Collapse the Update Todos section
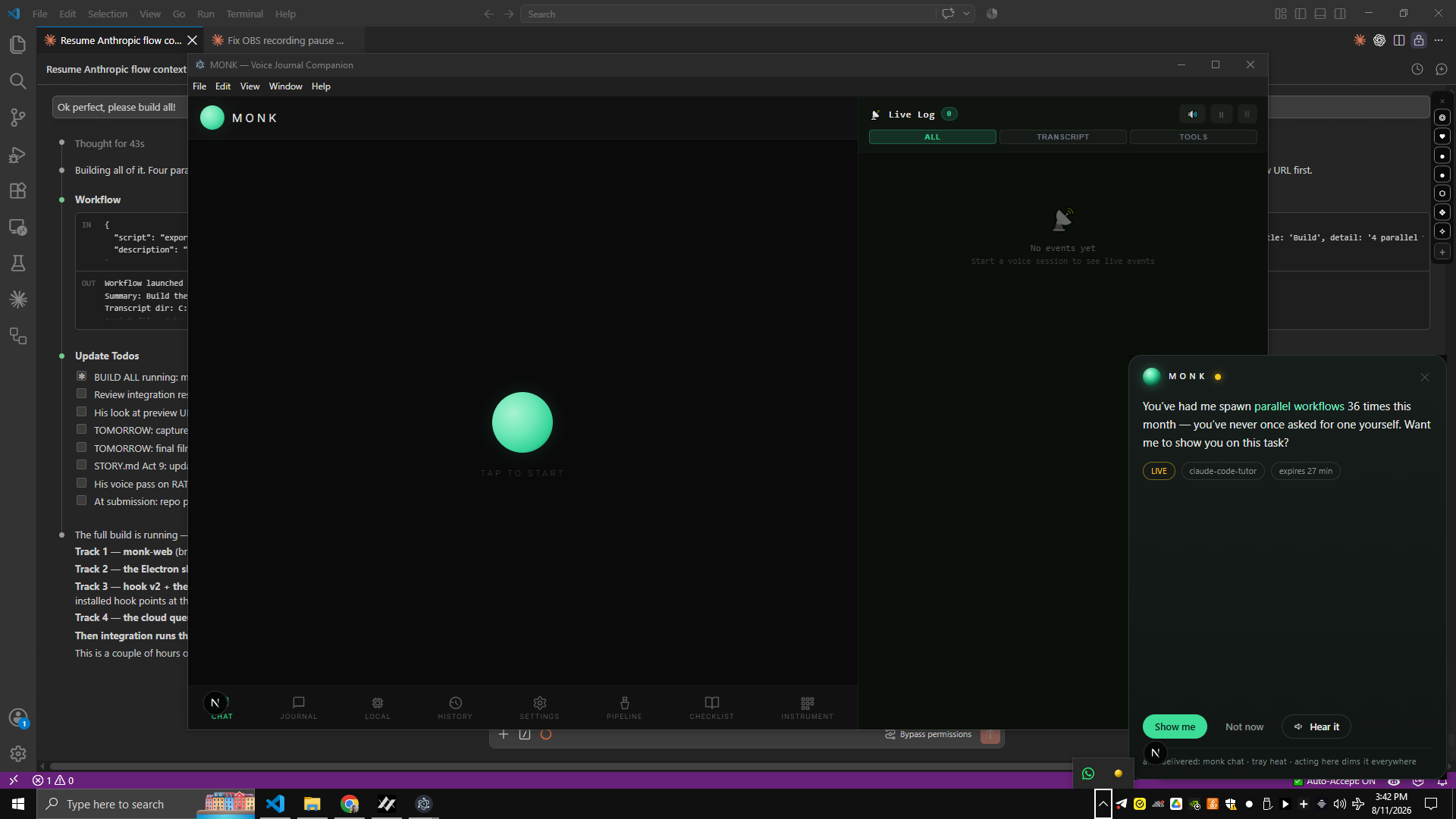 tap(107, 356)
